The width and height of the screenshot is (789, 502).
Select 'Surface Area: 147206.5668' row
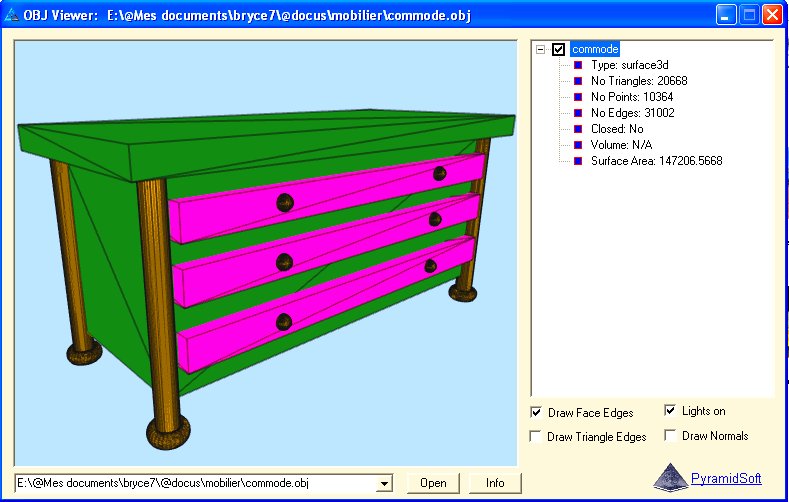[657, 161]
